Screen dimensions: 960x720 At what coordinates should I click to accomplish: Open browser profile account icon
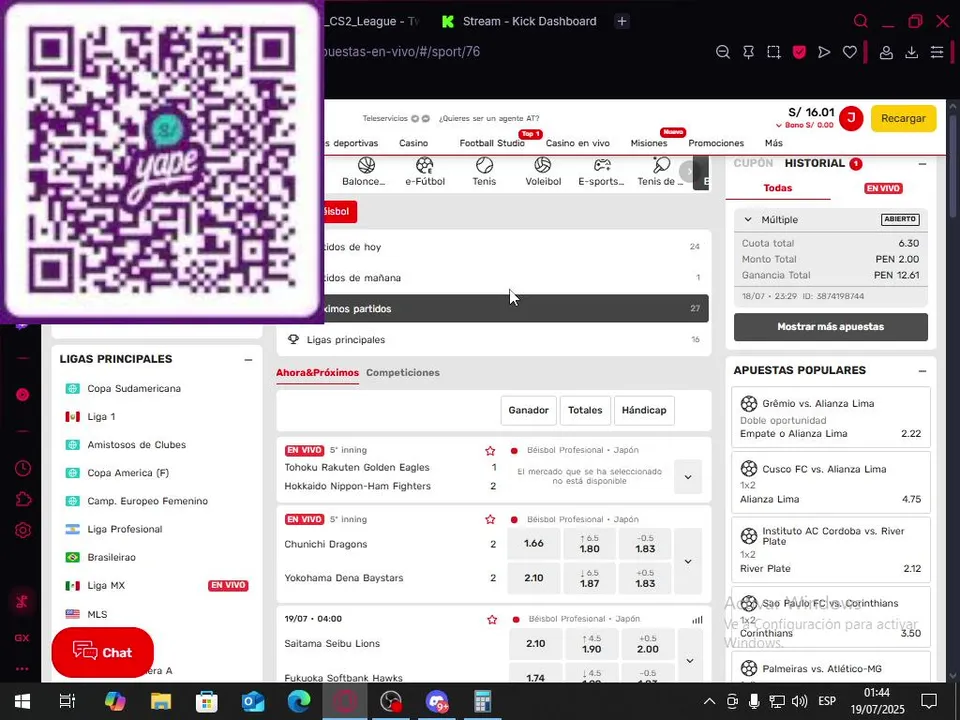tap(886, 52)
